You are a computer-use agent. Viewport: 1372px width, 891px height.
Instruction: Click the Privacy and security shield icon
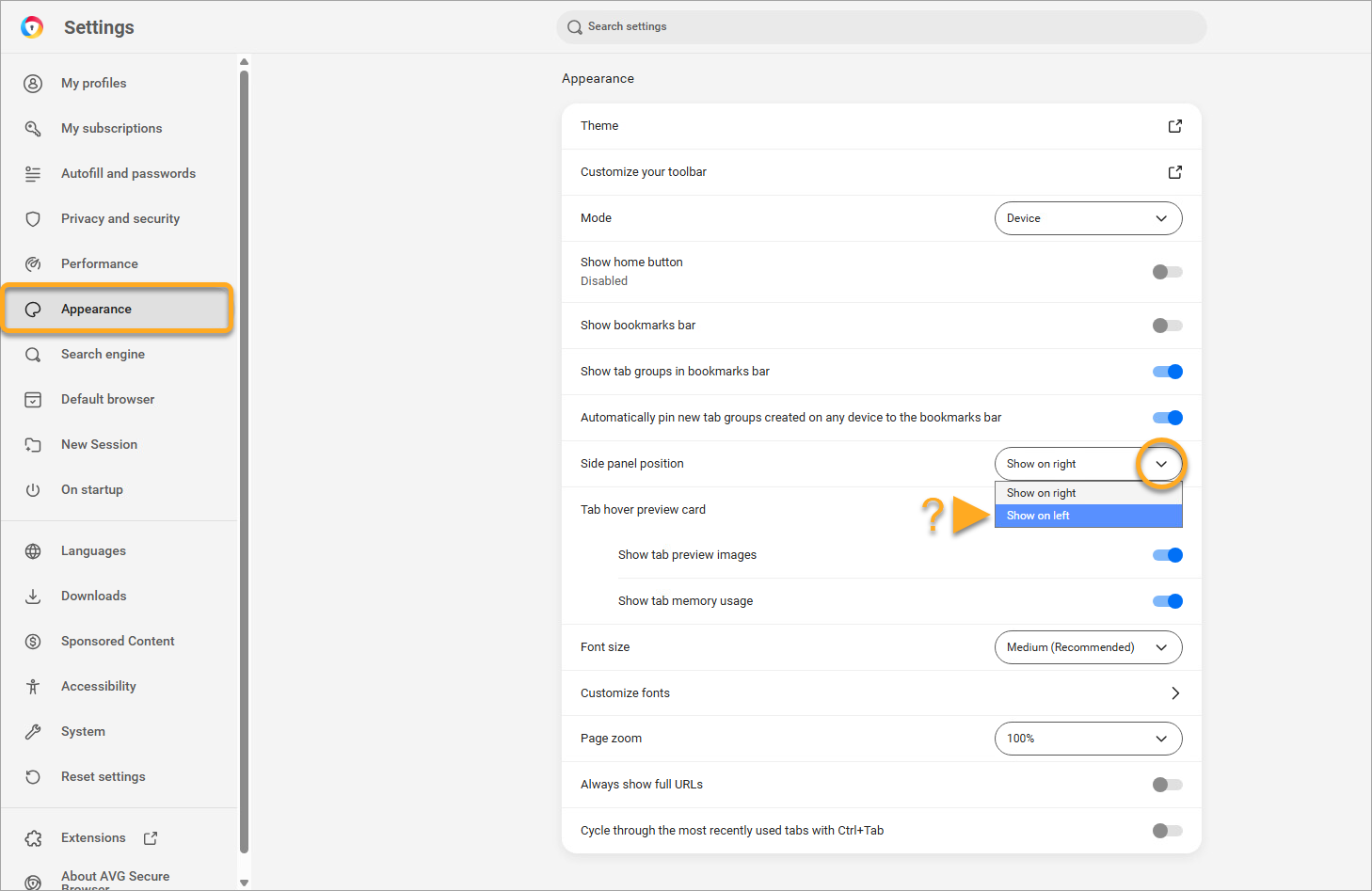pos(33,219)
